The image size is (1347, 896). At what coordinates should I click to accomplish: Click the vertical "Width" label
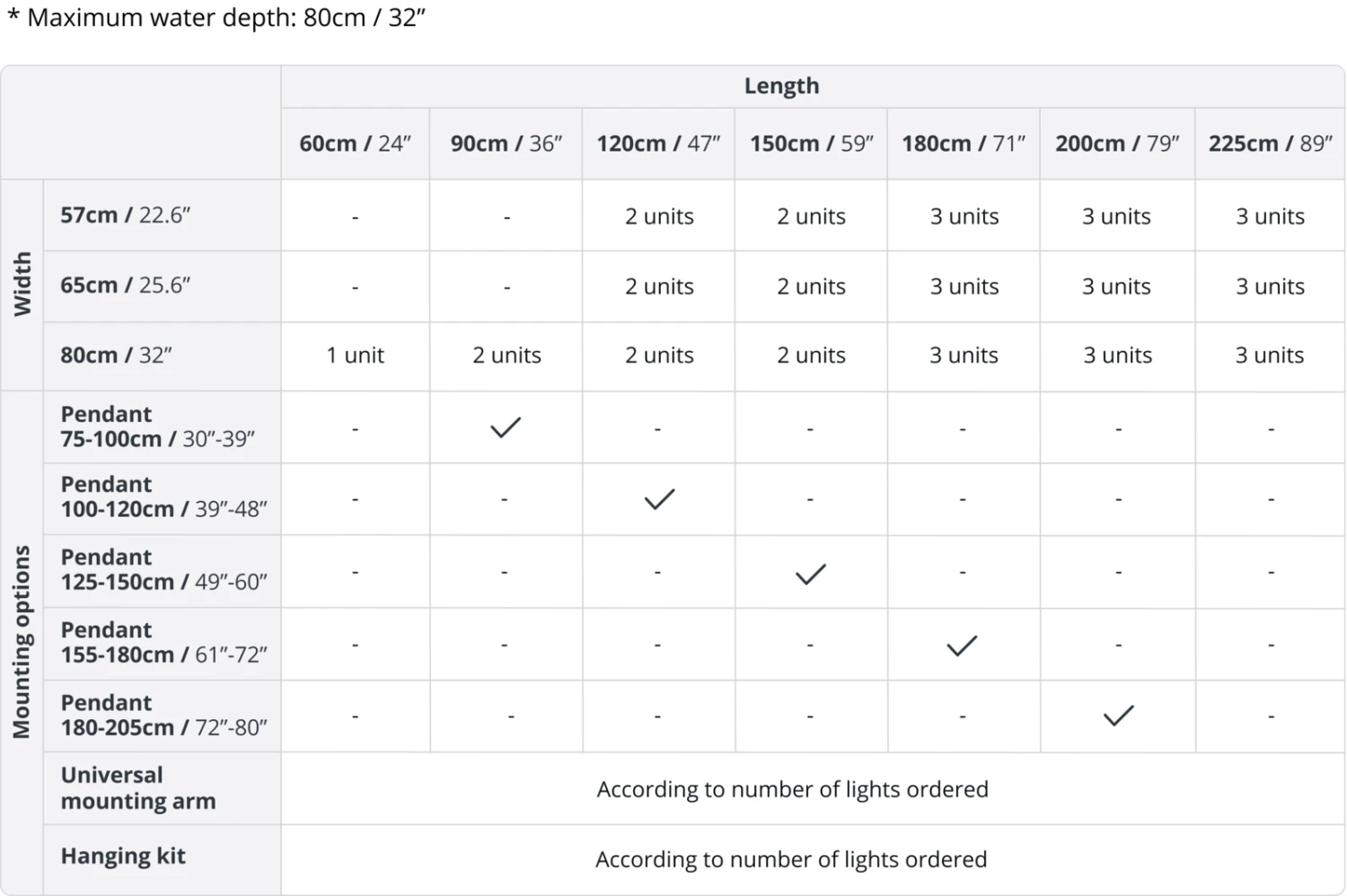(x=22, y=284)
